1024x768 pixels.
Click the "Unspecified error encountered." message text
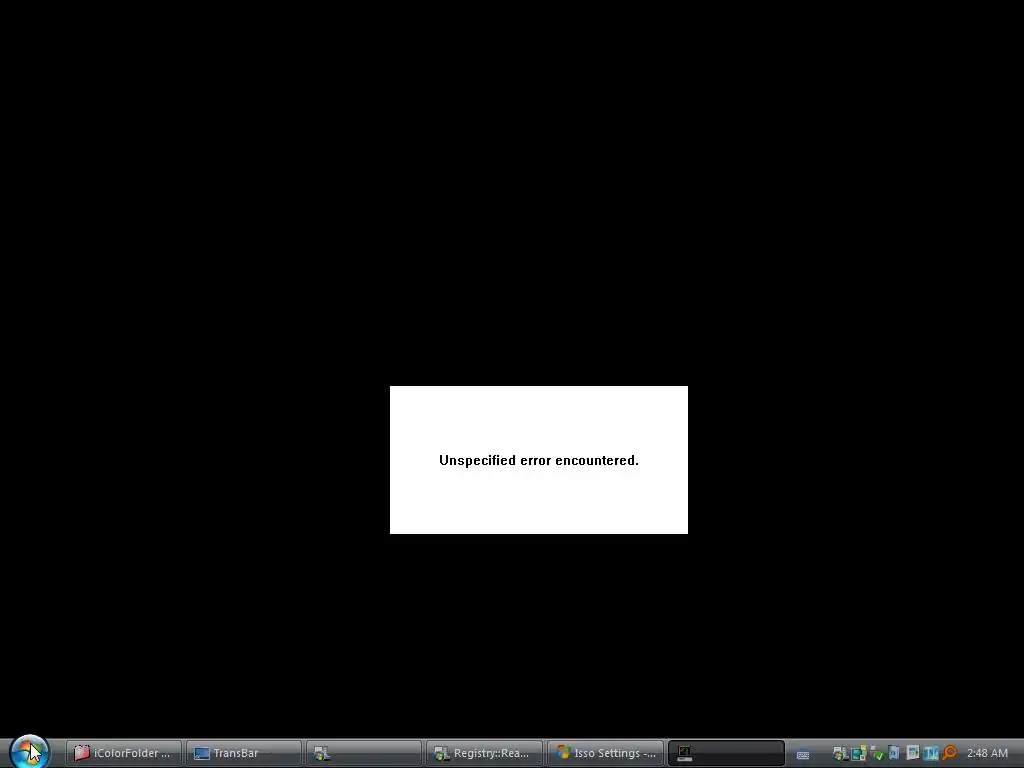[539, 460]
